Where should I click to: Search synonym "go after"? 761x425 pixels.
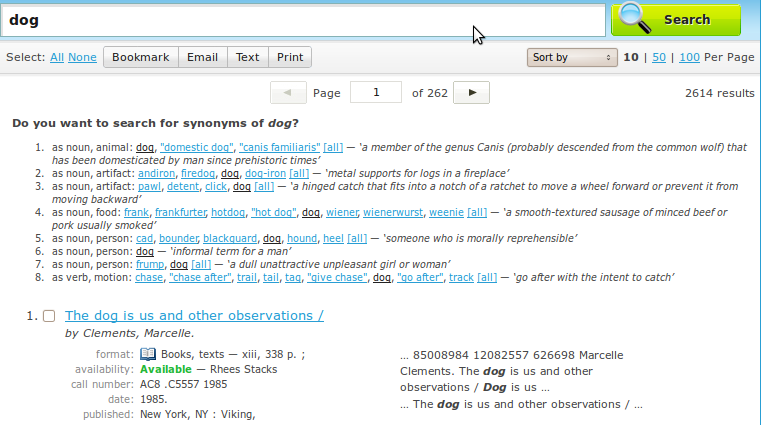(x=420, y=278)
